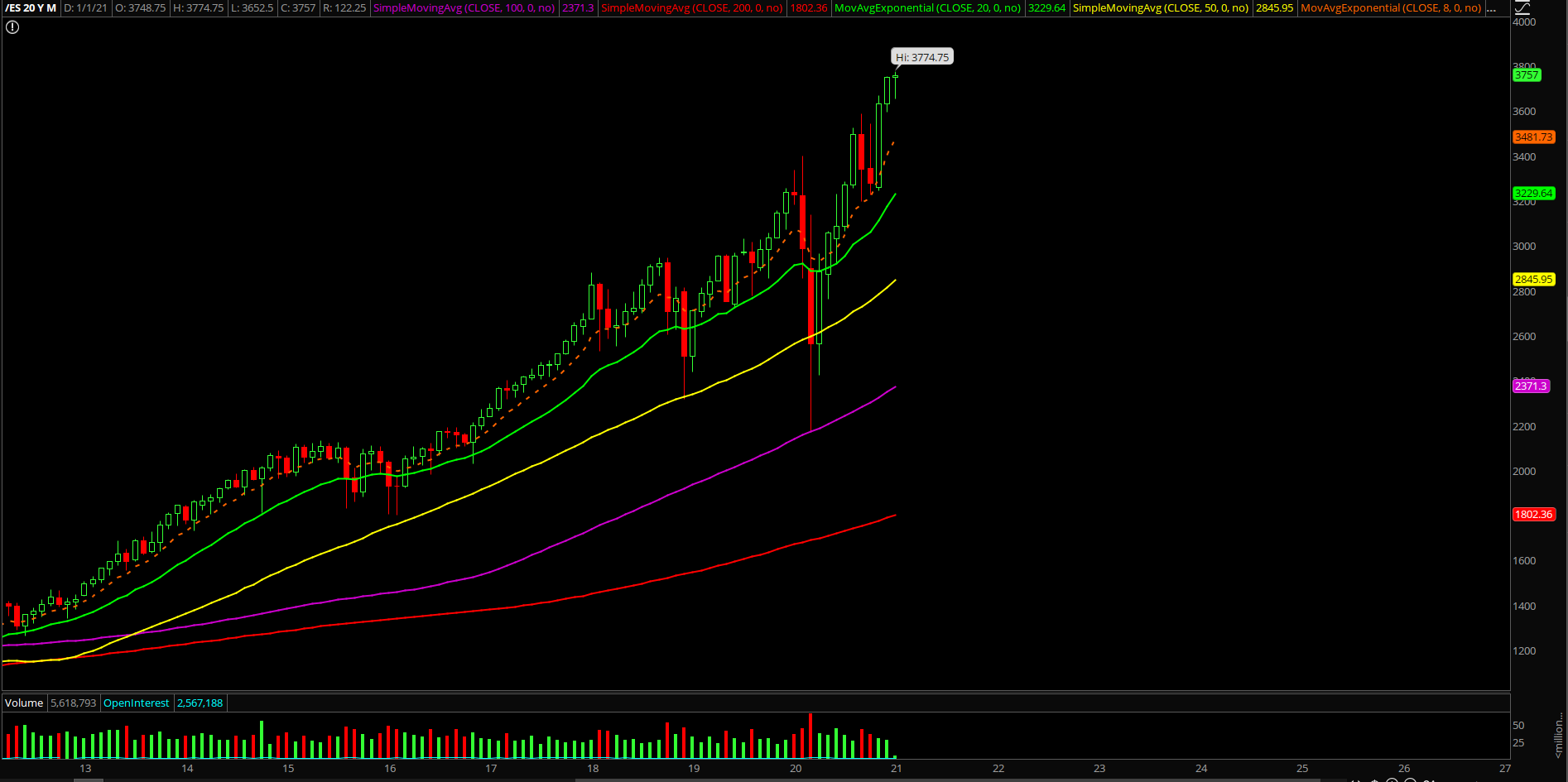Screen dimensions: 1568x782
Task: Click the O: 3748.75 open value
Action: click(140, 7)
